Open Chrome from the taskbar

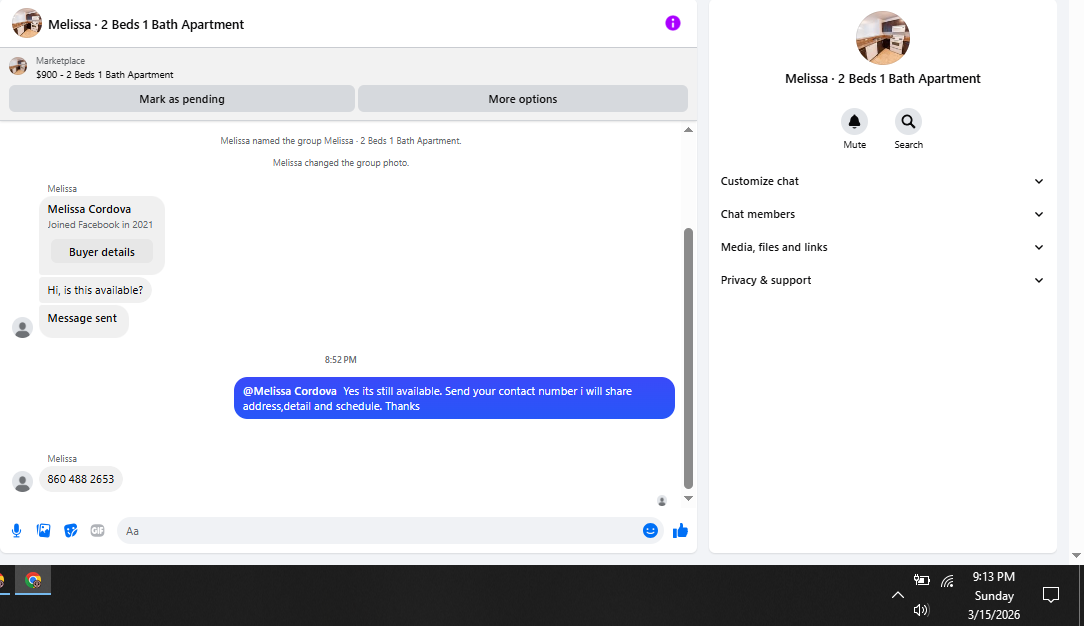click(32, 580)
